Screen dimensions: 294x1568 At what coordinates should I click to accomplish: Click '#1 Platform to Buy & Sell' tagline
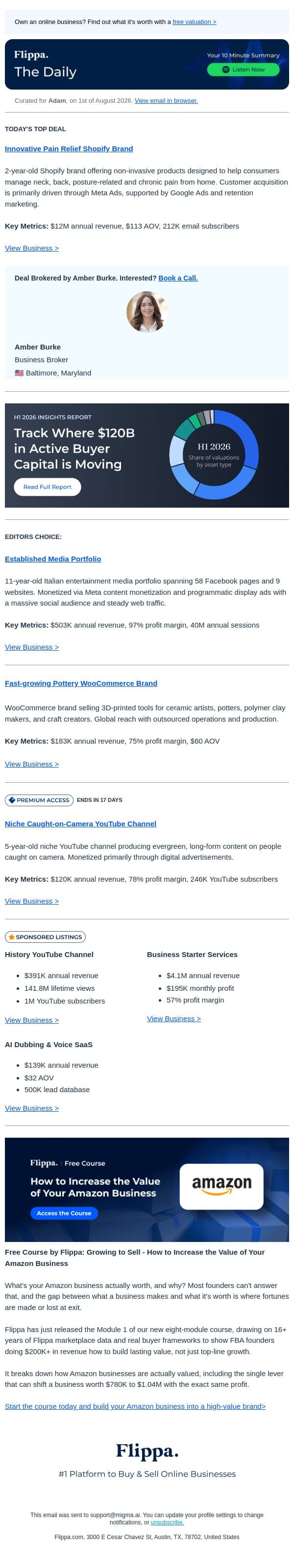point(147,1474)
